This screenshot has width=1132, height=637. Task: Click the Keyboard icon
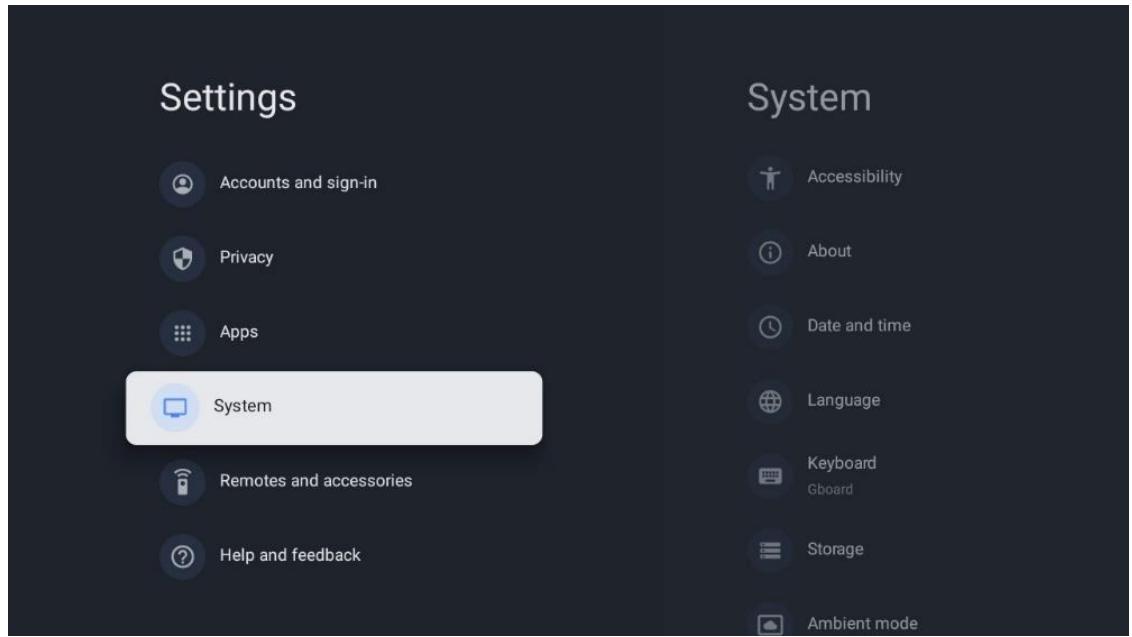tap(770, 475)
